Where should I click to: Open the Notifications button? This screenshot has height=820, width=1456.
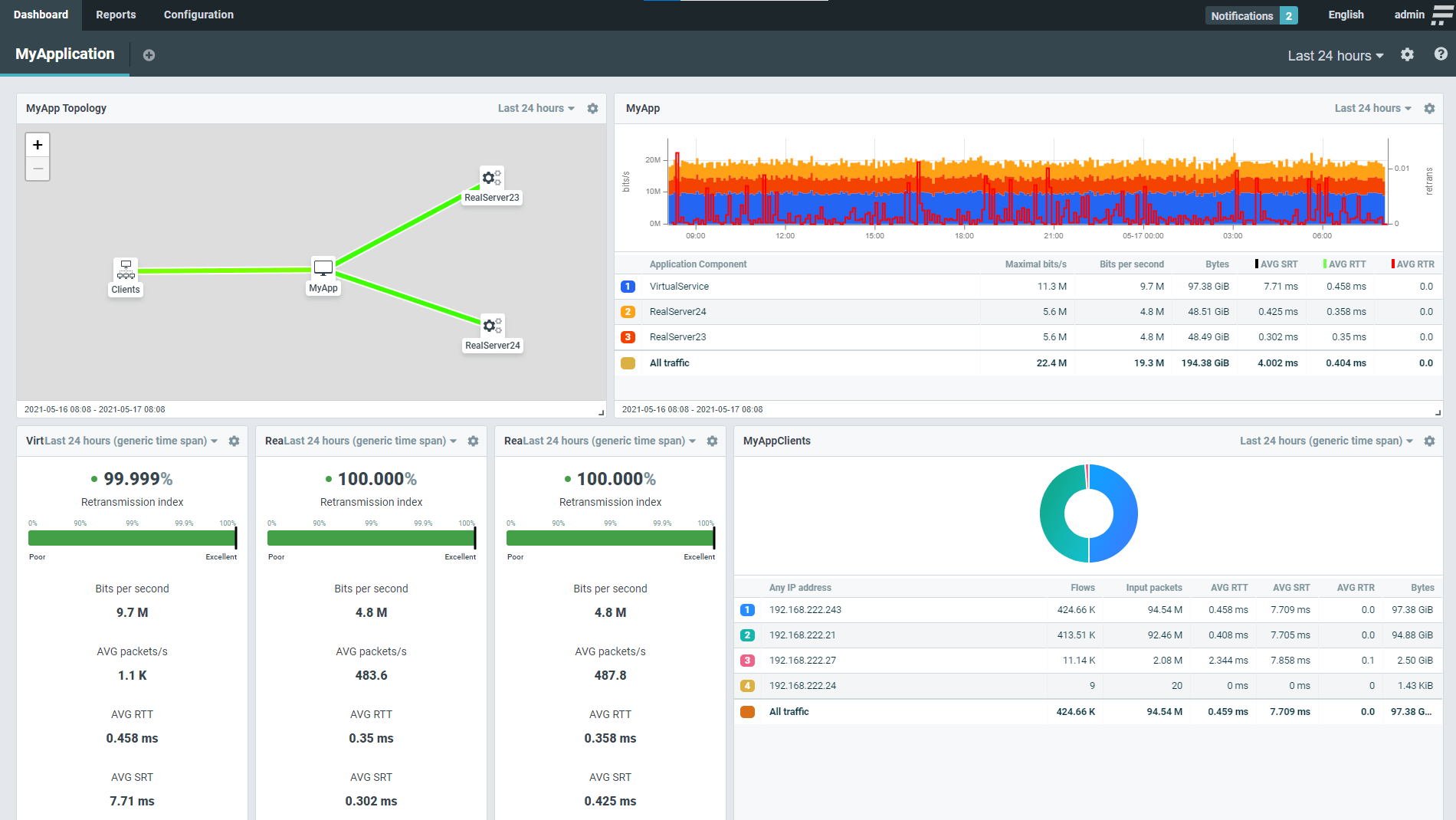point(1251,15)
